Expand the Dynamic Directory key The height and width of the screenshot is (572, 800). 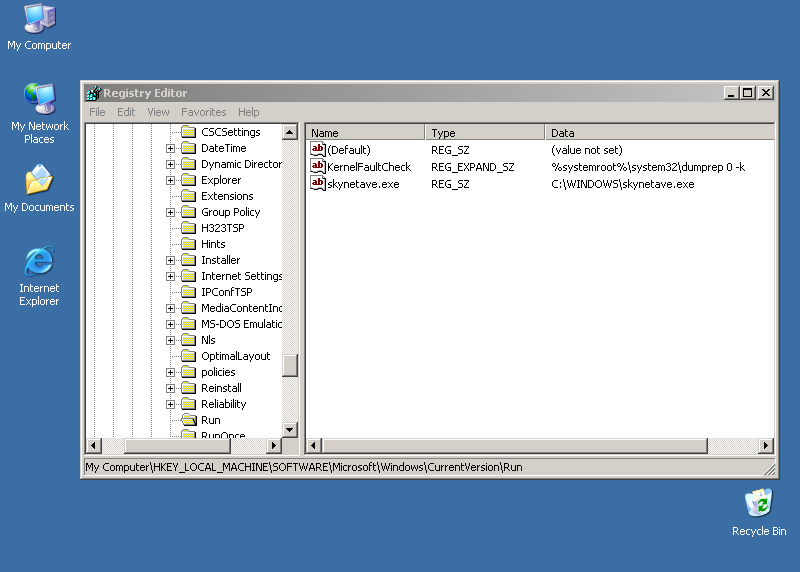click(170, 164)
